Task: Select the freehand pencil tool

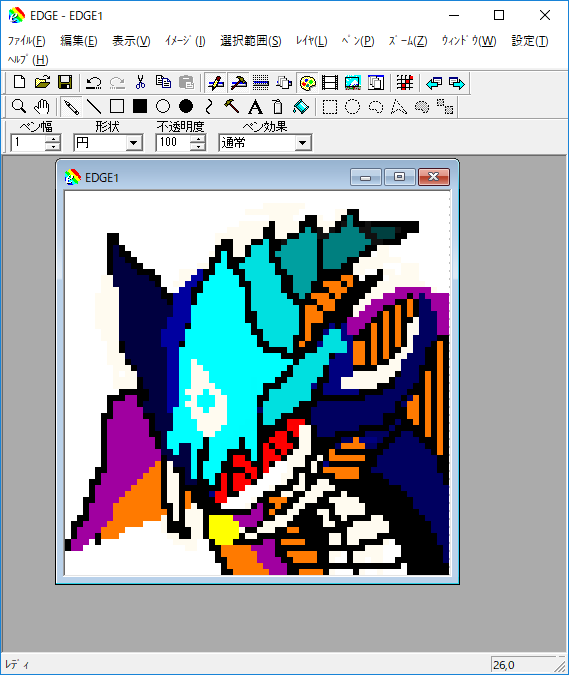Action: (71, 106)
